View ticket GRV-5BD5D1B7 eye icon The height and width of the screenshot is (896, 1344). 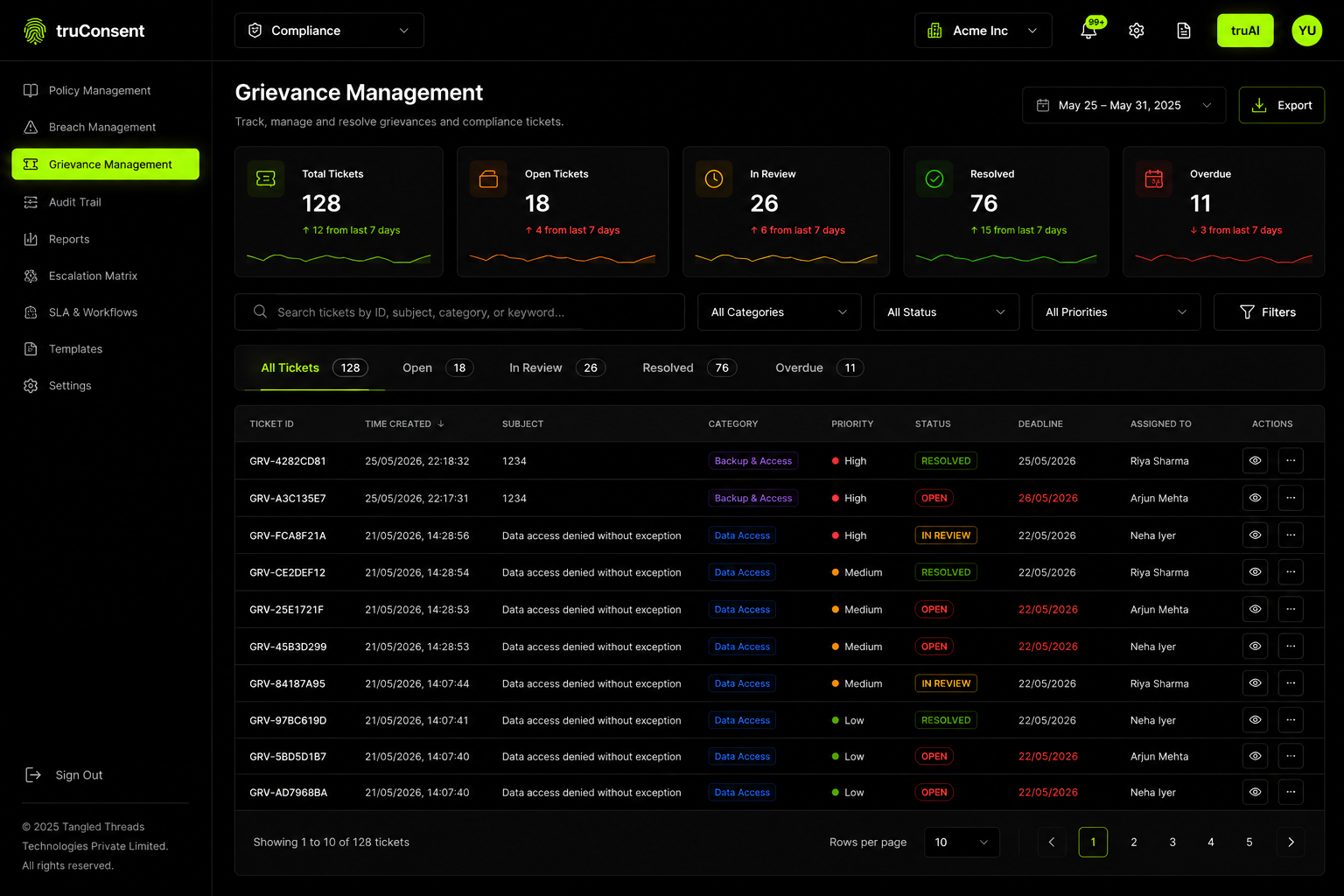(x=1255, y=756)
